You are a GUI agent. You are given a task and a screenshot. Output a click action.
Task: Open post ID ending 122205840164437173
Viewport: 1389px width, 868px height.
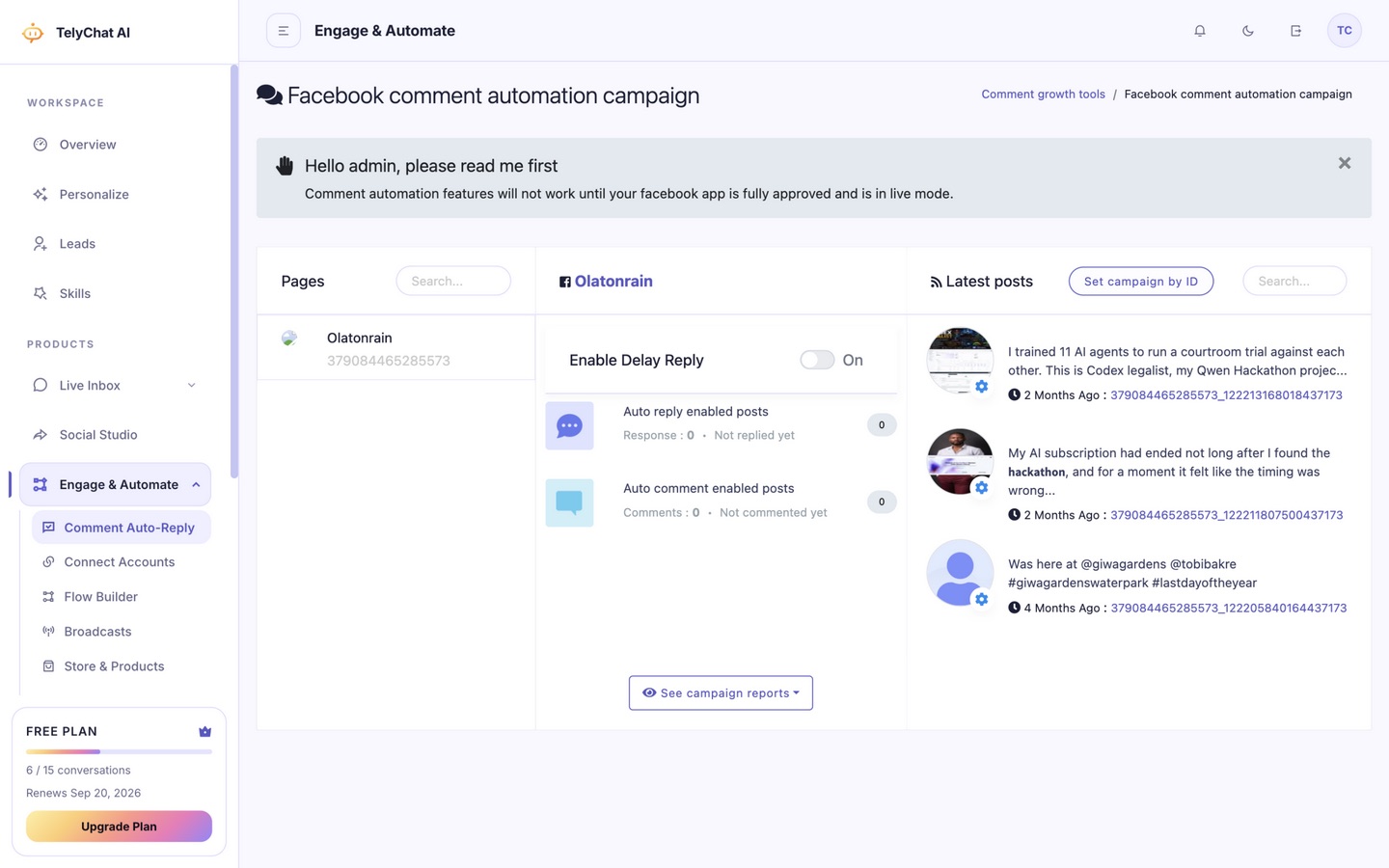click(1228, 609)
